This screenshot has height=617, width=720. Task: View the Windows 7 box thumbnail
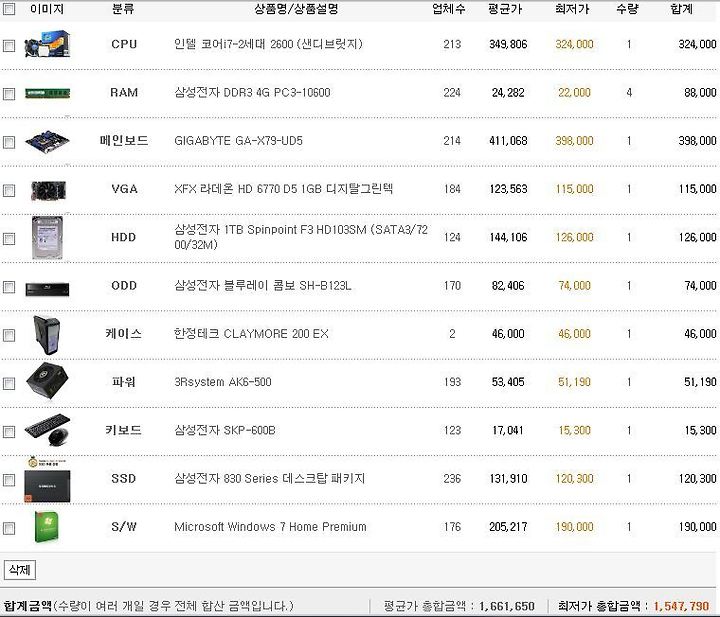pos(46,527)
